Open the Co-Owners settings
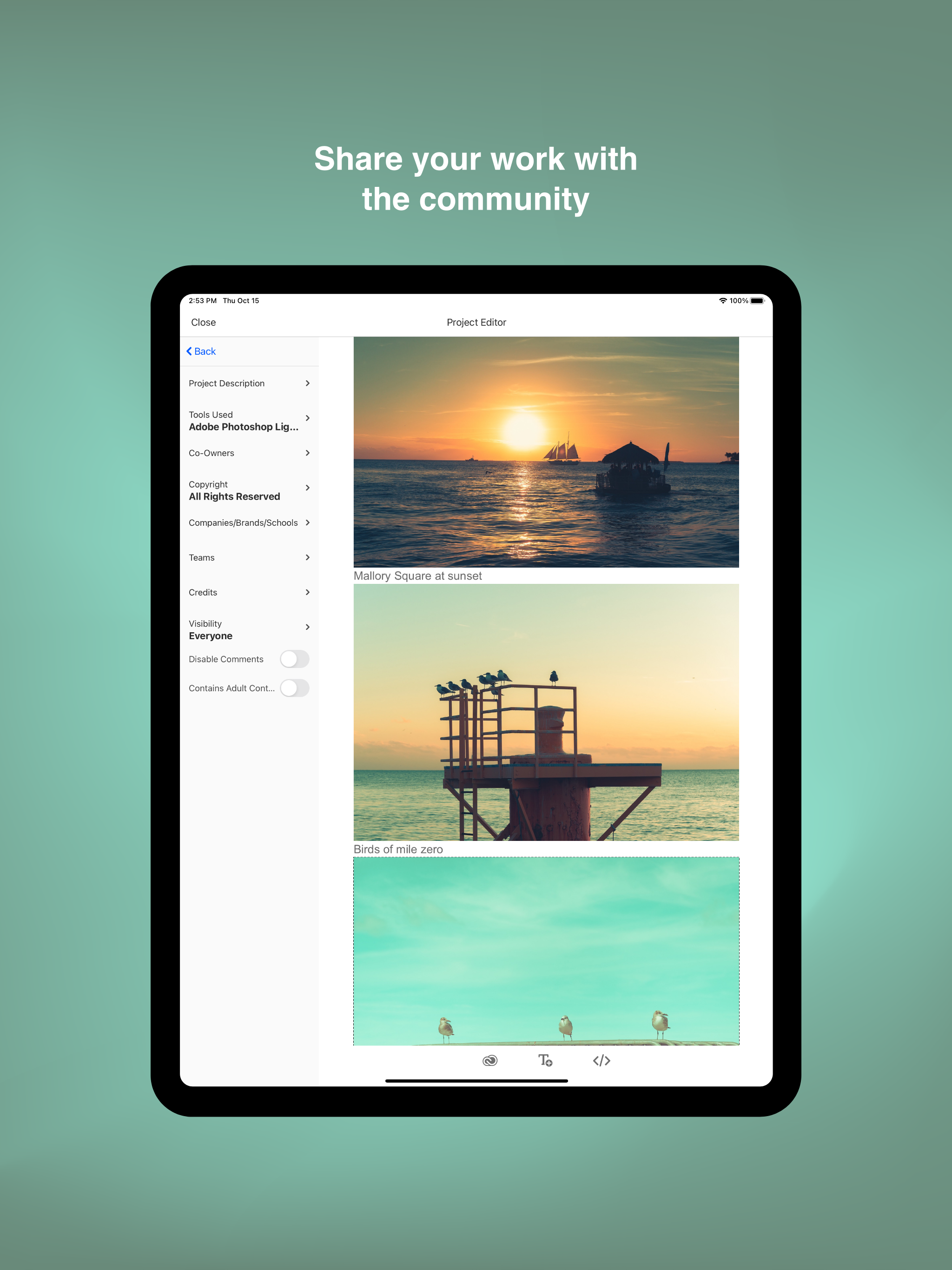Viewport: 952px width, 1270px height. coord(250,453)
